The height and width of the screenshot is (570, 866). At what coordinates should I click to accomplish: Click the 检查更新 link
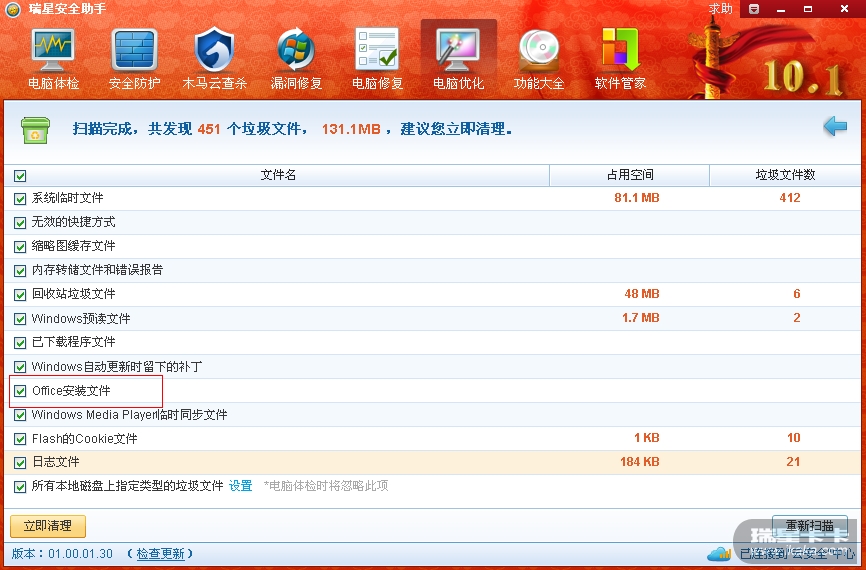click(161, 553)
